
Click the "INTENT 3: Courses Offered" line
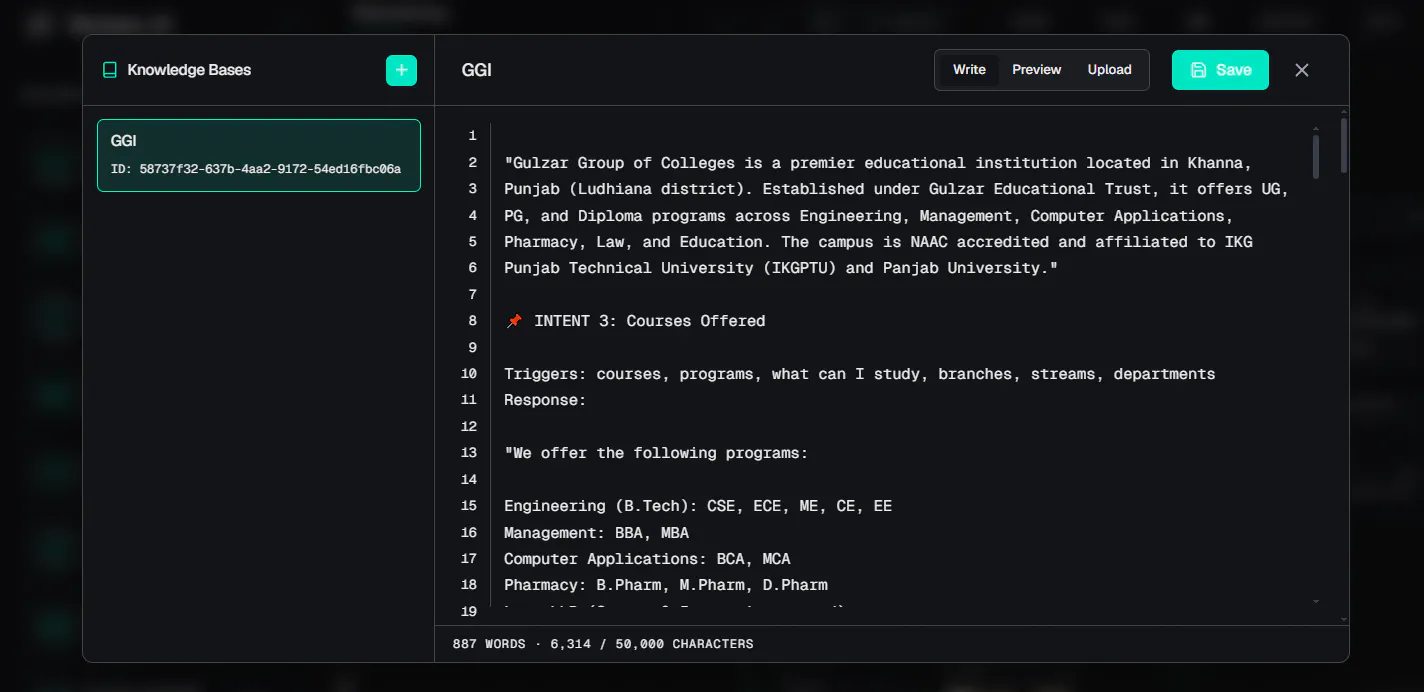click(x=635, y=321)
